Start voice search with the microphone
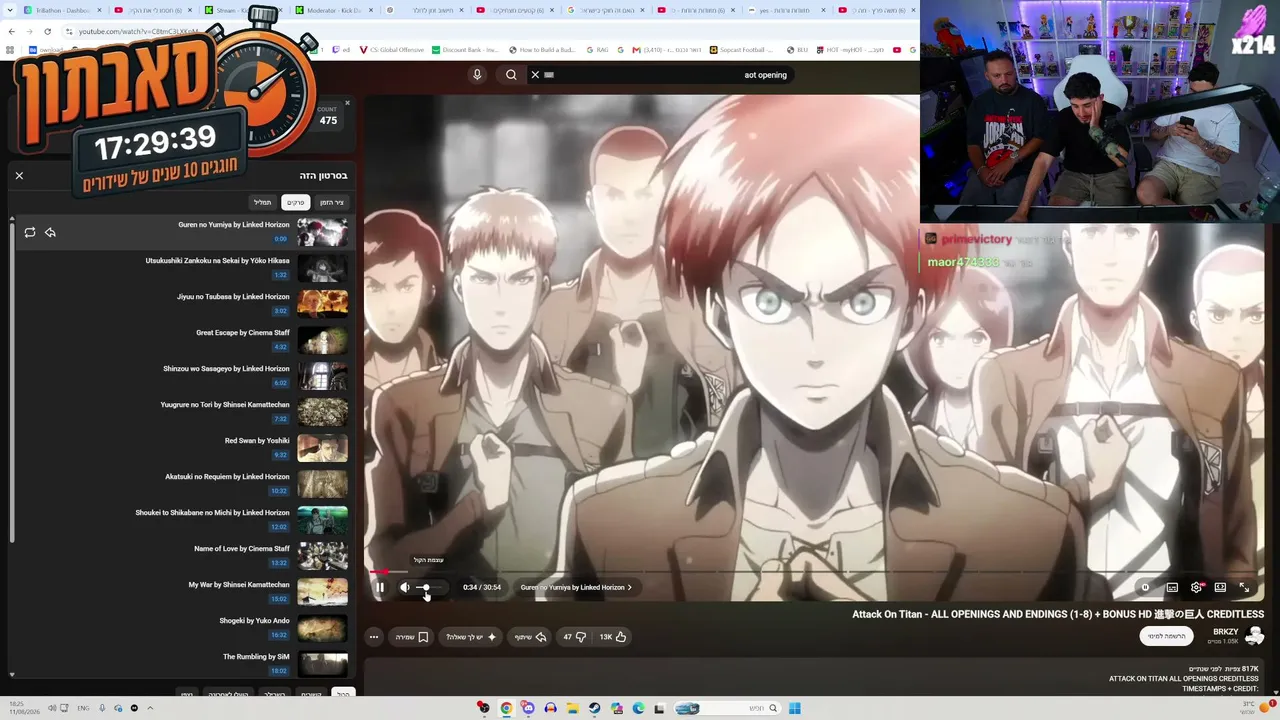 [x=477, y=75]
